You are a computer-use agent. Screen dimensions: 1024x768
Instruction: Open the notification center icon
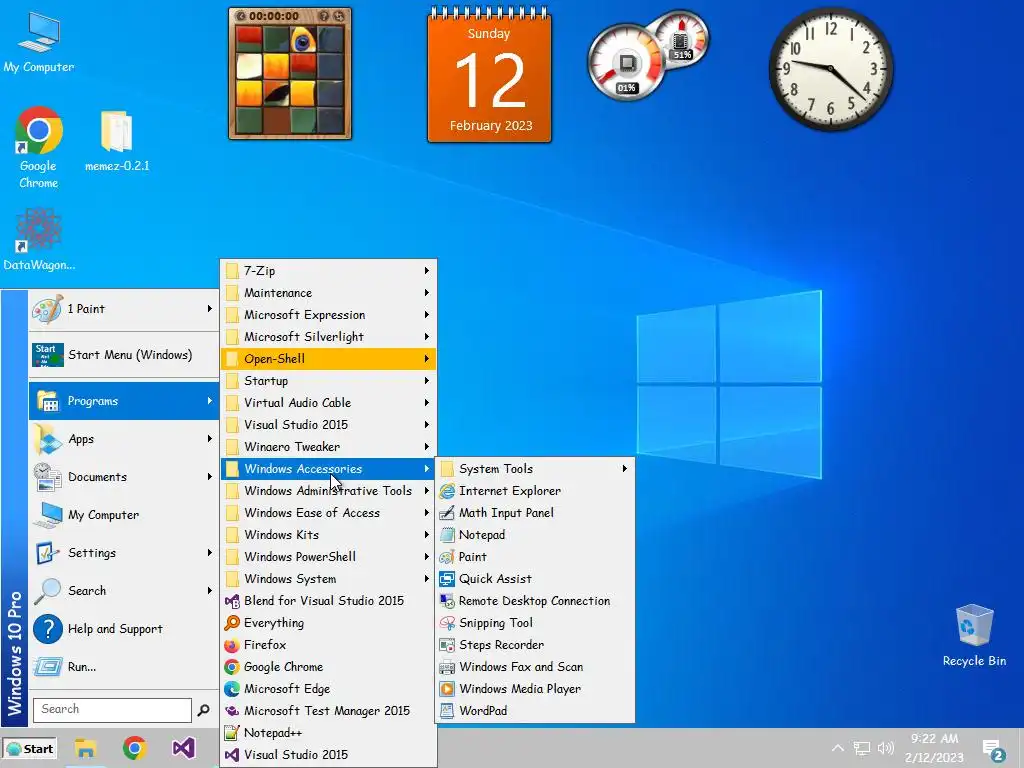click(x=993, y=750)
